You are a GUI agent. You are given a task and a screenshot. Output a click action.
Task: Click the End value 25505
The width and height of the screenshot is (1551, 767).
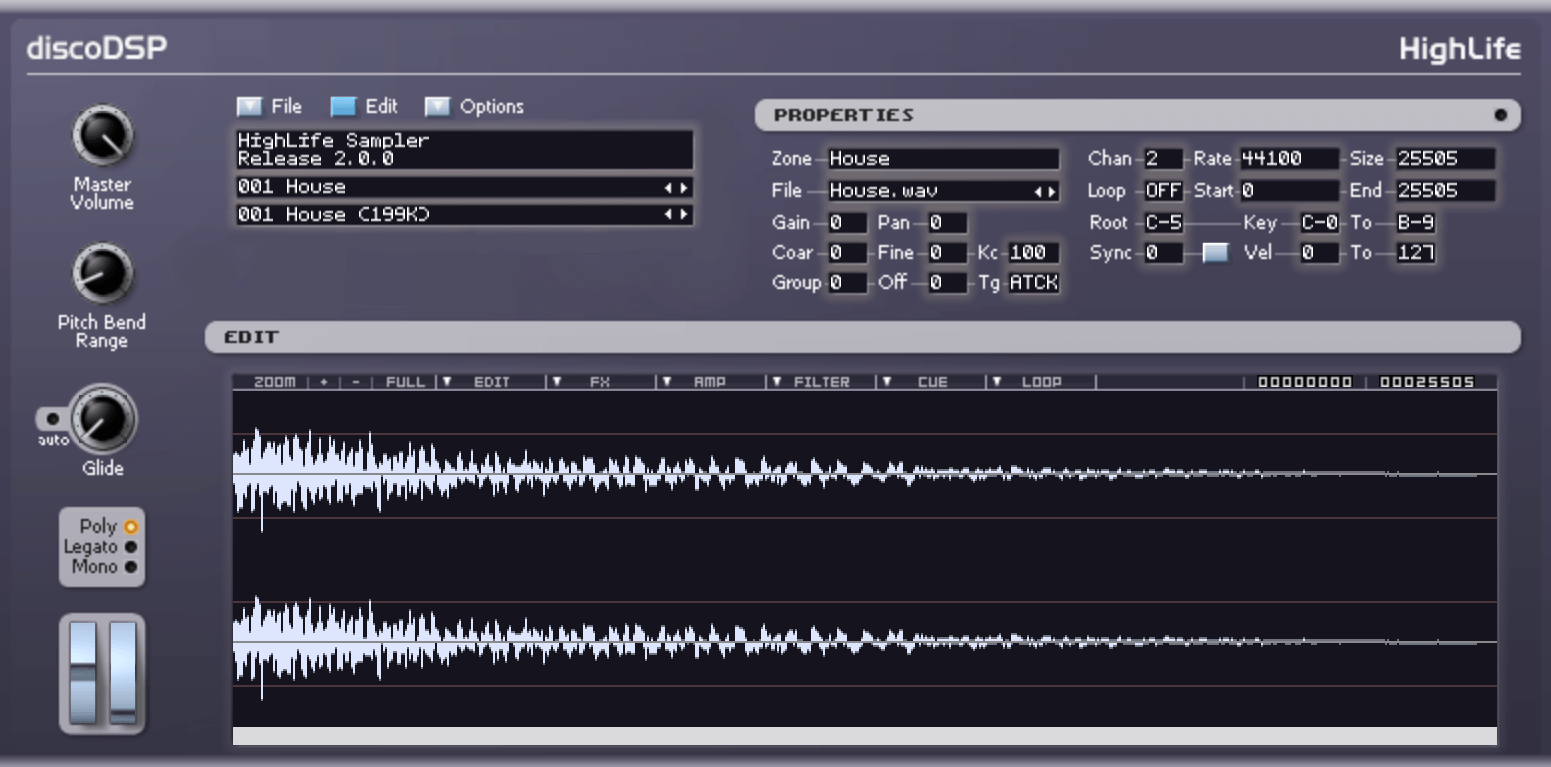[x=1446, y=191]
